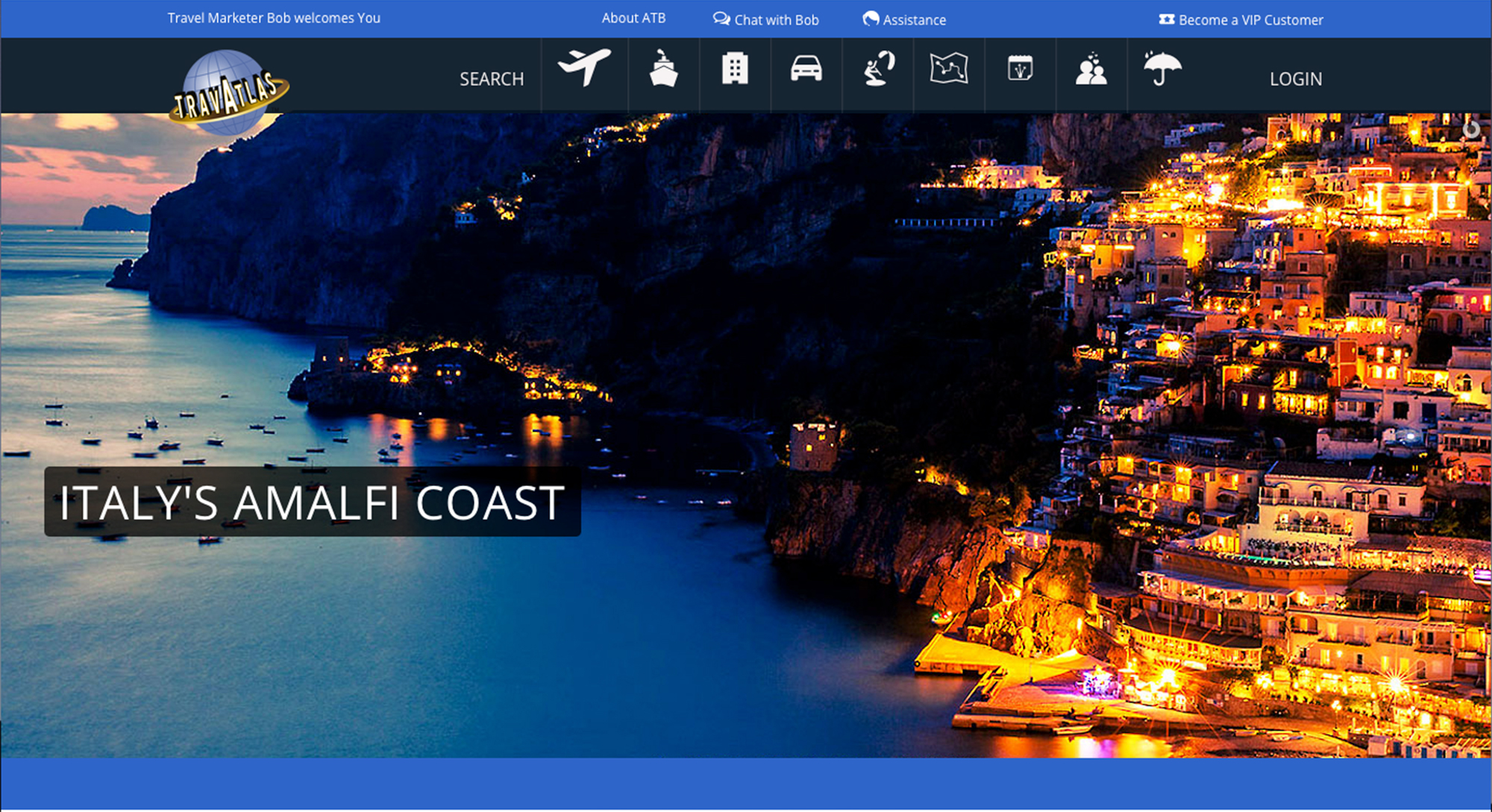Click the SEARCH menu label

[x=492, y=79]
